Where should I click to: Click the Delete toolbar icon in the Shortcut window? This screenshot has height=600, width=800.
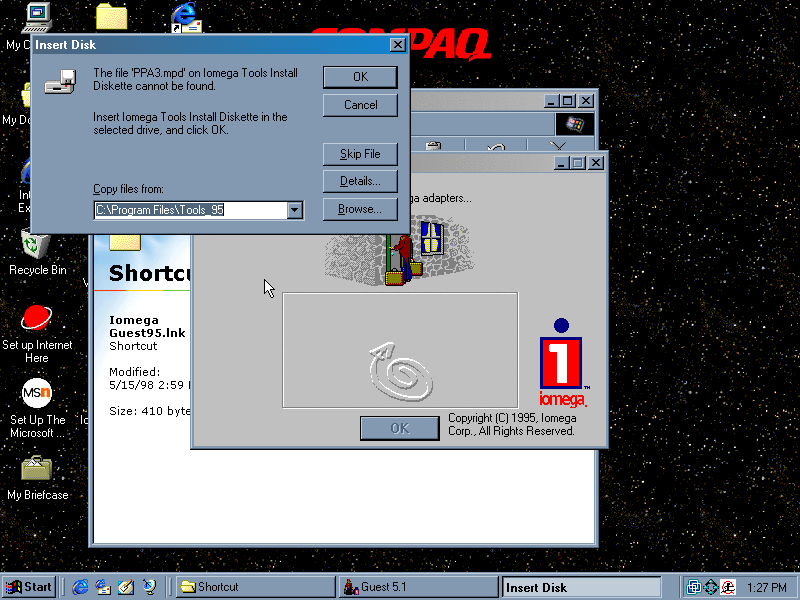click(x=558, y=147)
